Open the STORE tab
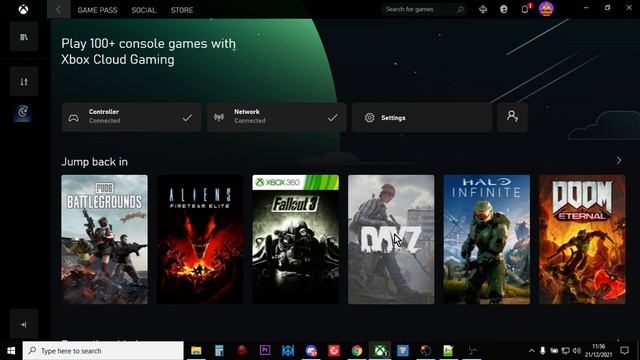640x360 pixels. [182, 10]
